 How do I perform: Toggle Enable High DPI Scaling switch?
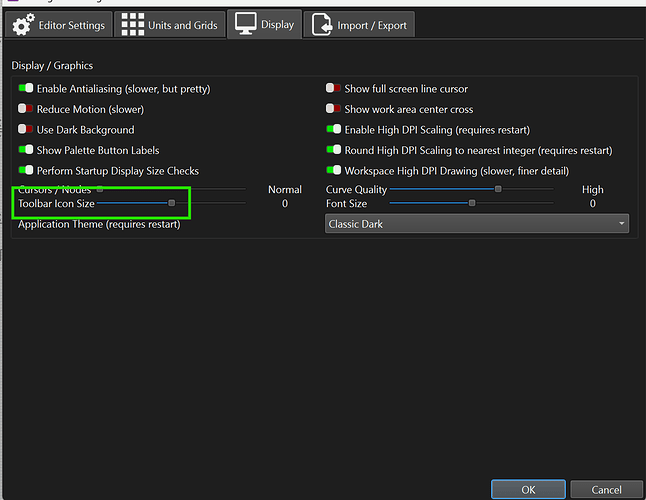pyautogui.click(x=334, y=130)
